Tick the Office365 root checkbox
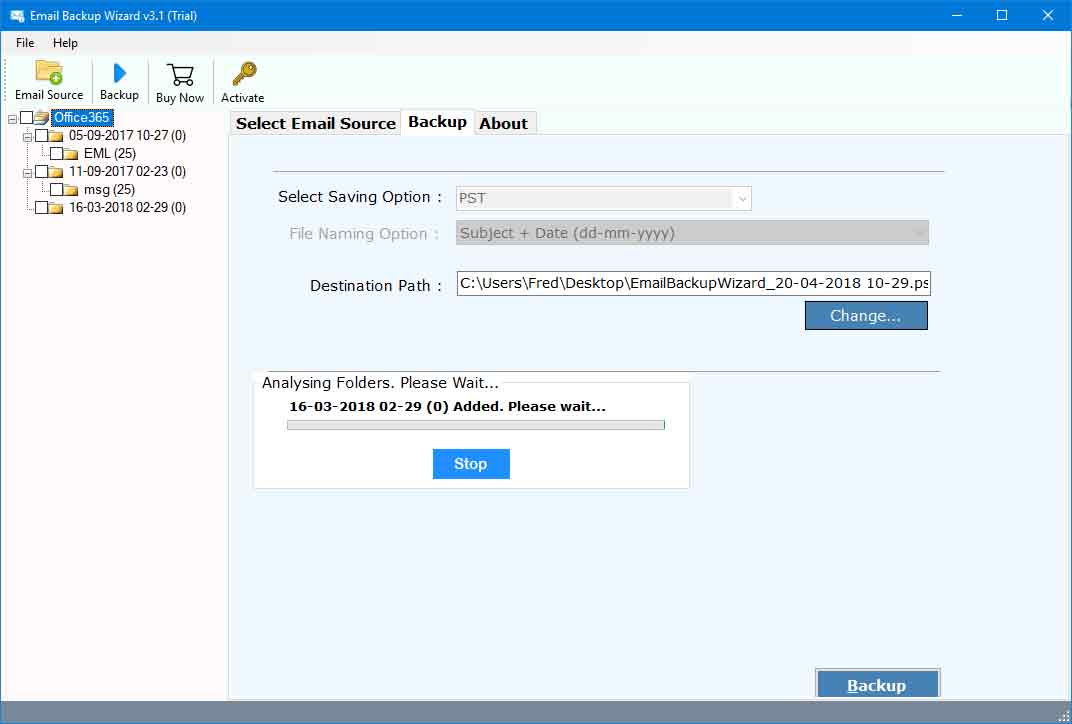The height and width of the screenshot is (724, 1072). click(26, 118)
